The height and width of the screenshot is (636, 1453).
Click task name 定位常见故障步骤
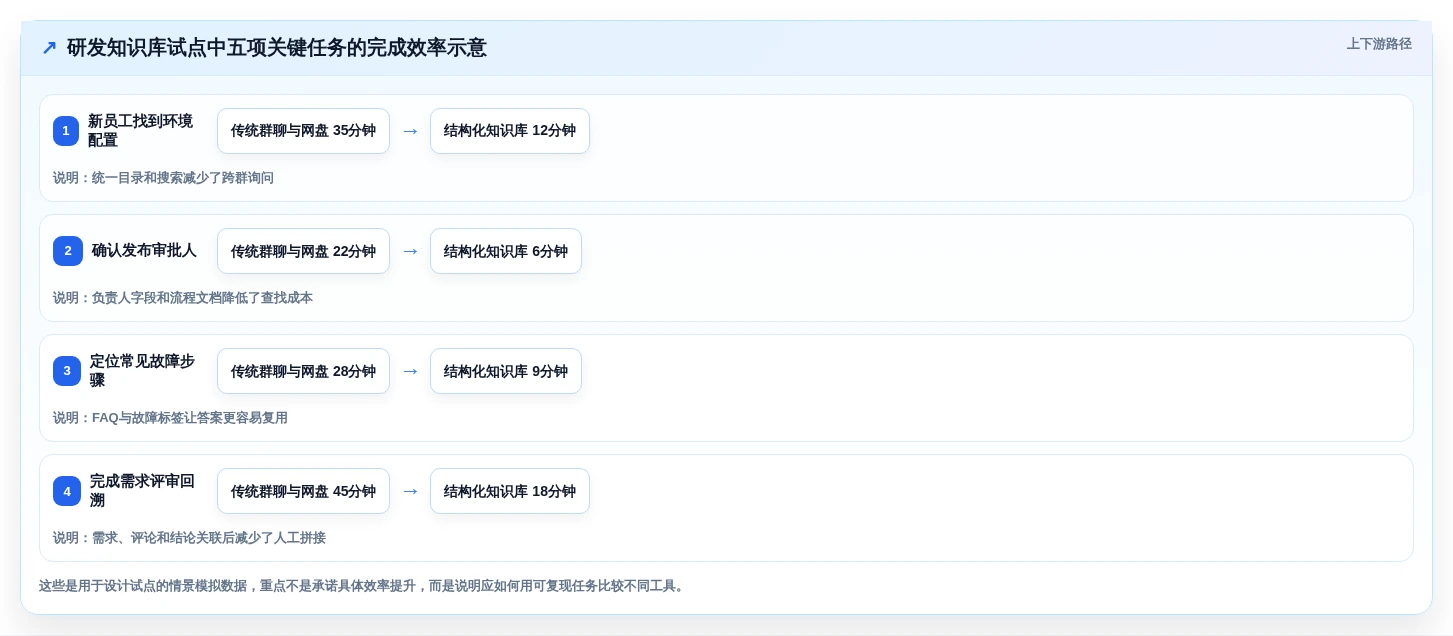point(142,371)
